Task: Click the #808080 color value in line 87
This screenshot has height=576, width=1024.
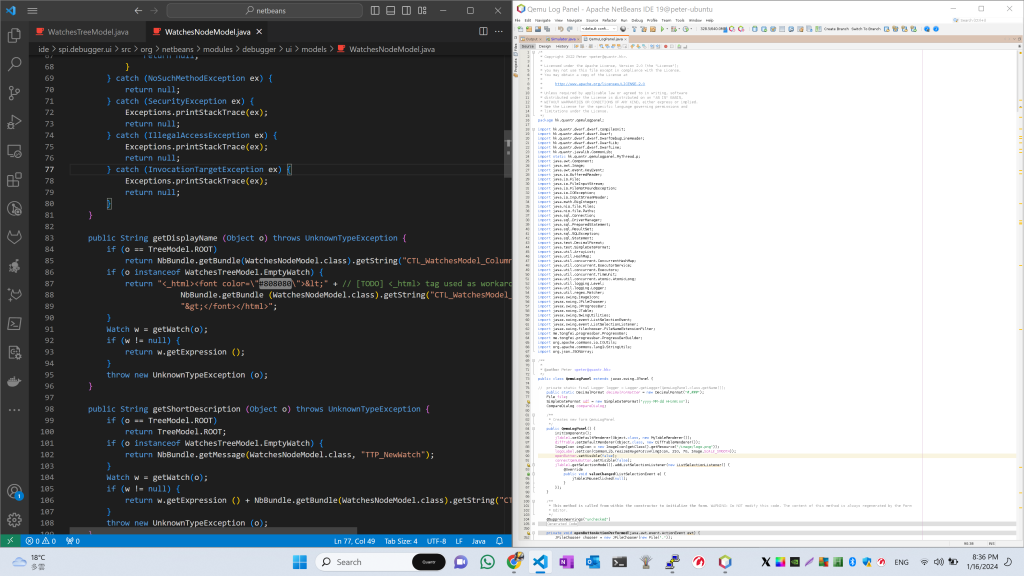Action: [x=276, y=283]
